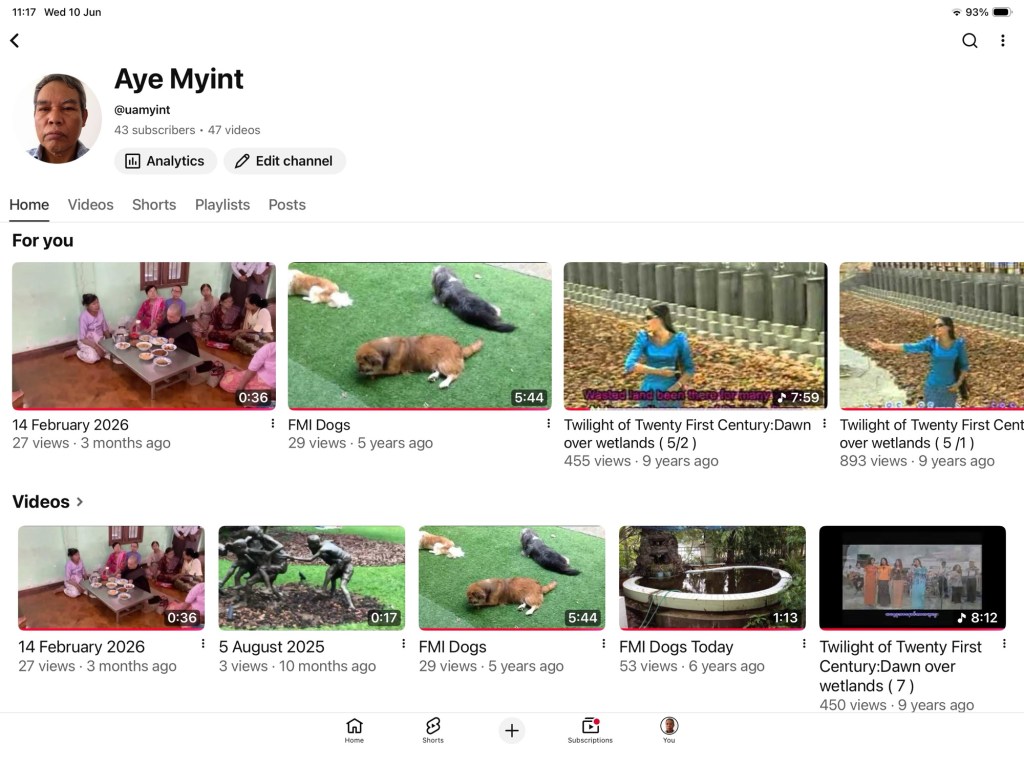Play the FMI Dogs Today fountain thumbnail

pos(712,578)
